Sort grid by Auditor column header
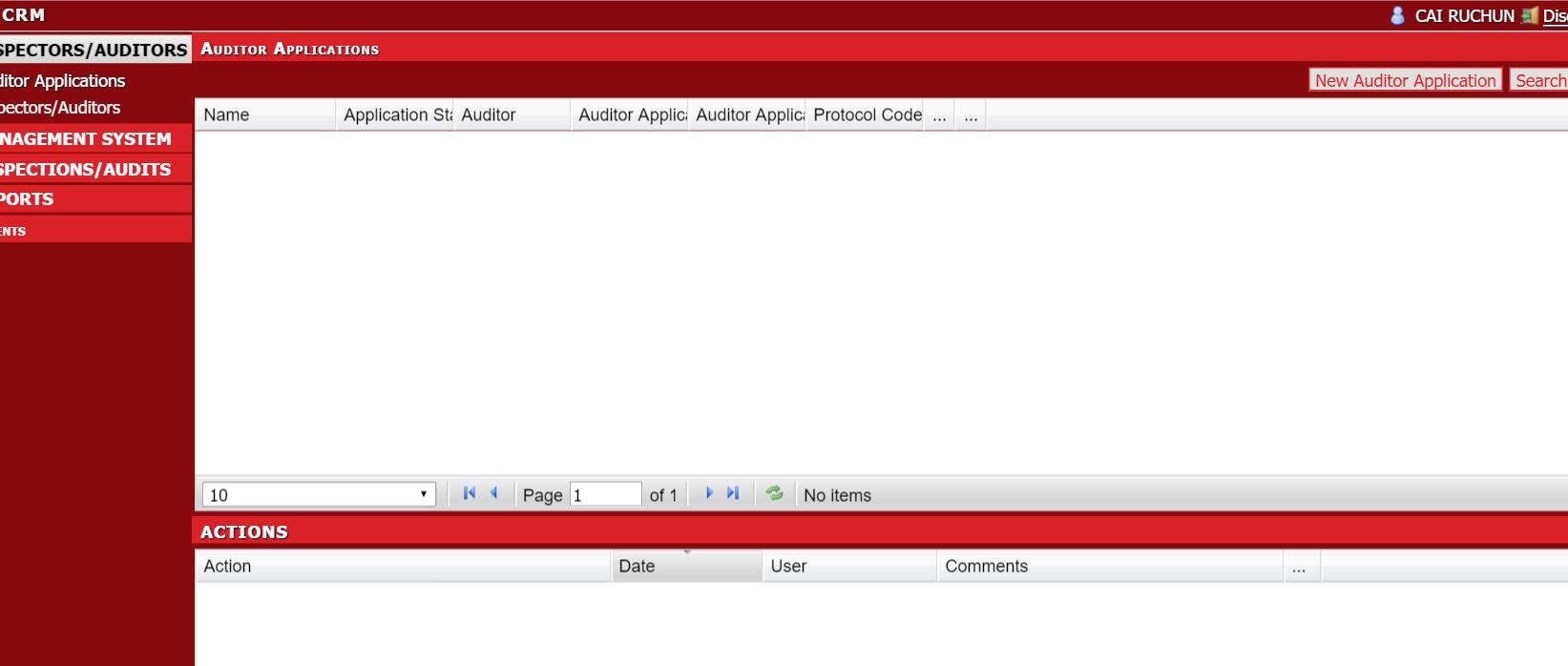Screen dimensions: 1568x666 pyautogui.click(x=512, y=114)
